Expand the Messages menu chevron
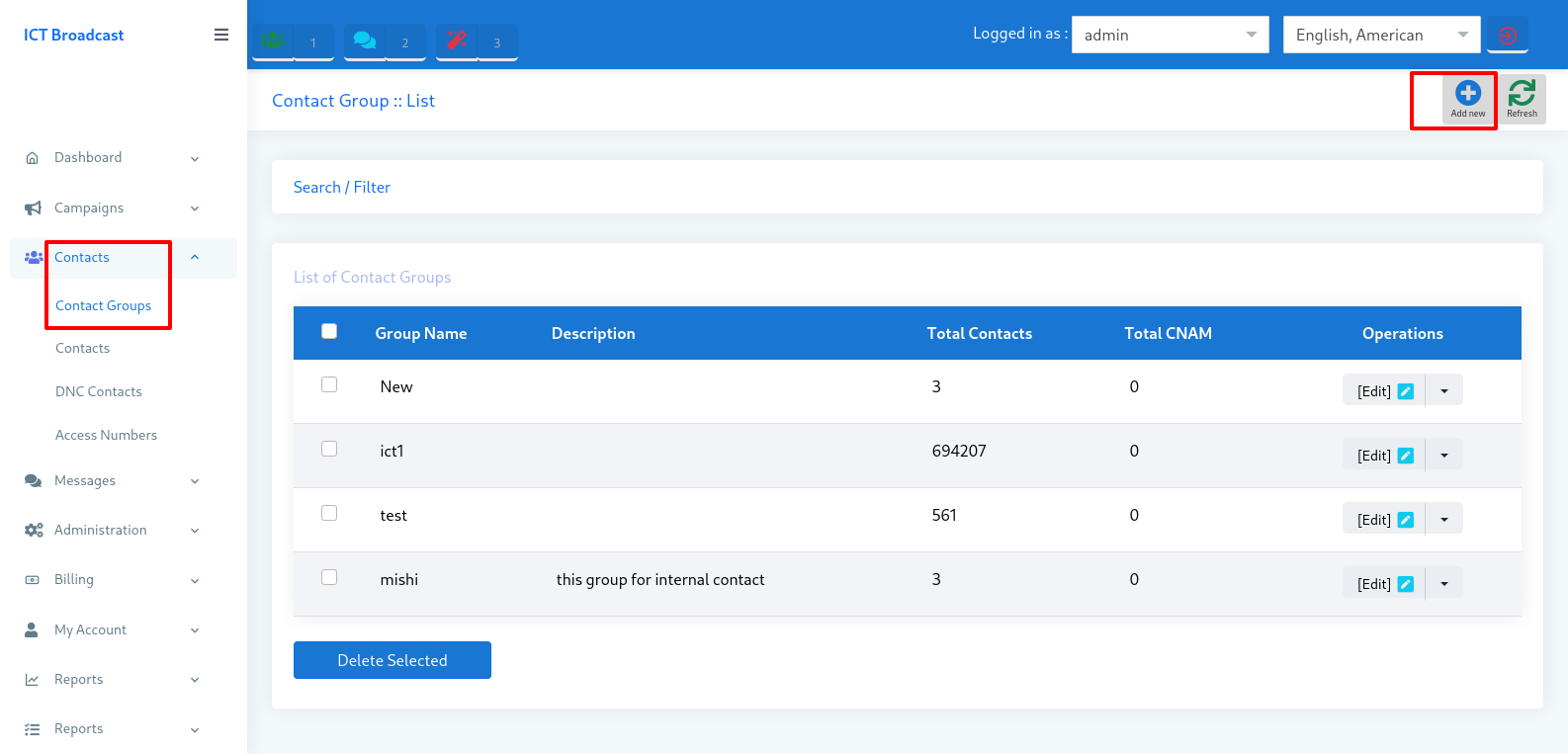Image resolution: width=1568 pixels, height=754 pixels. point(195,481)
